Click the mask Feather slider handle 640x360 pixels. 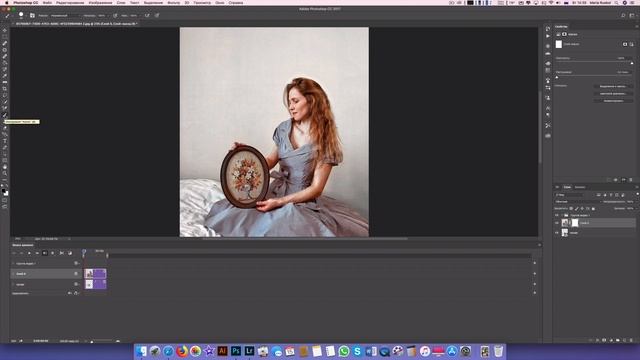pos(557,77)
